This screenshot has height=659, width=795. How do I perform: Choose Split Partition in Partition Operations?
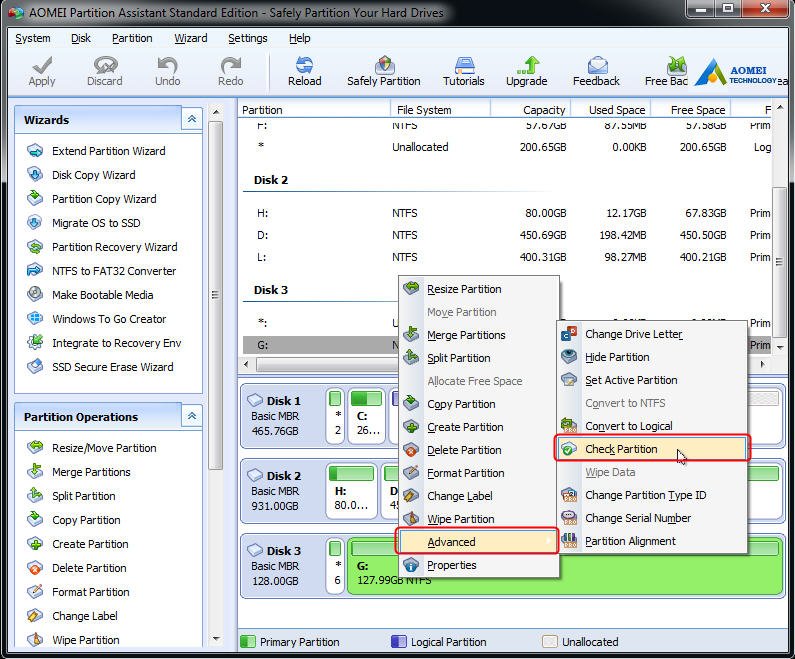71,496
